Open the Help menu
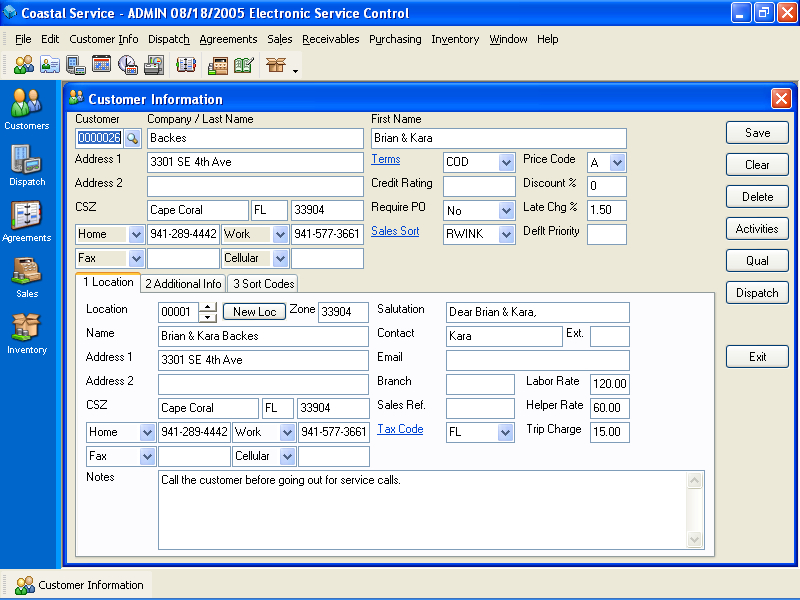This screenshot has width=800, height=600. click(547, 39)
